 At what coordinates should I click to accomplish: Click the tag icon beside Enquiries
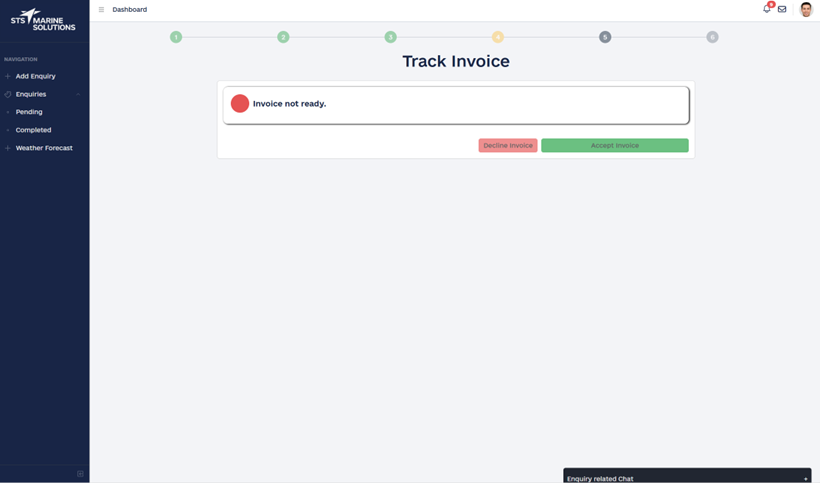(7, 95)
